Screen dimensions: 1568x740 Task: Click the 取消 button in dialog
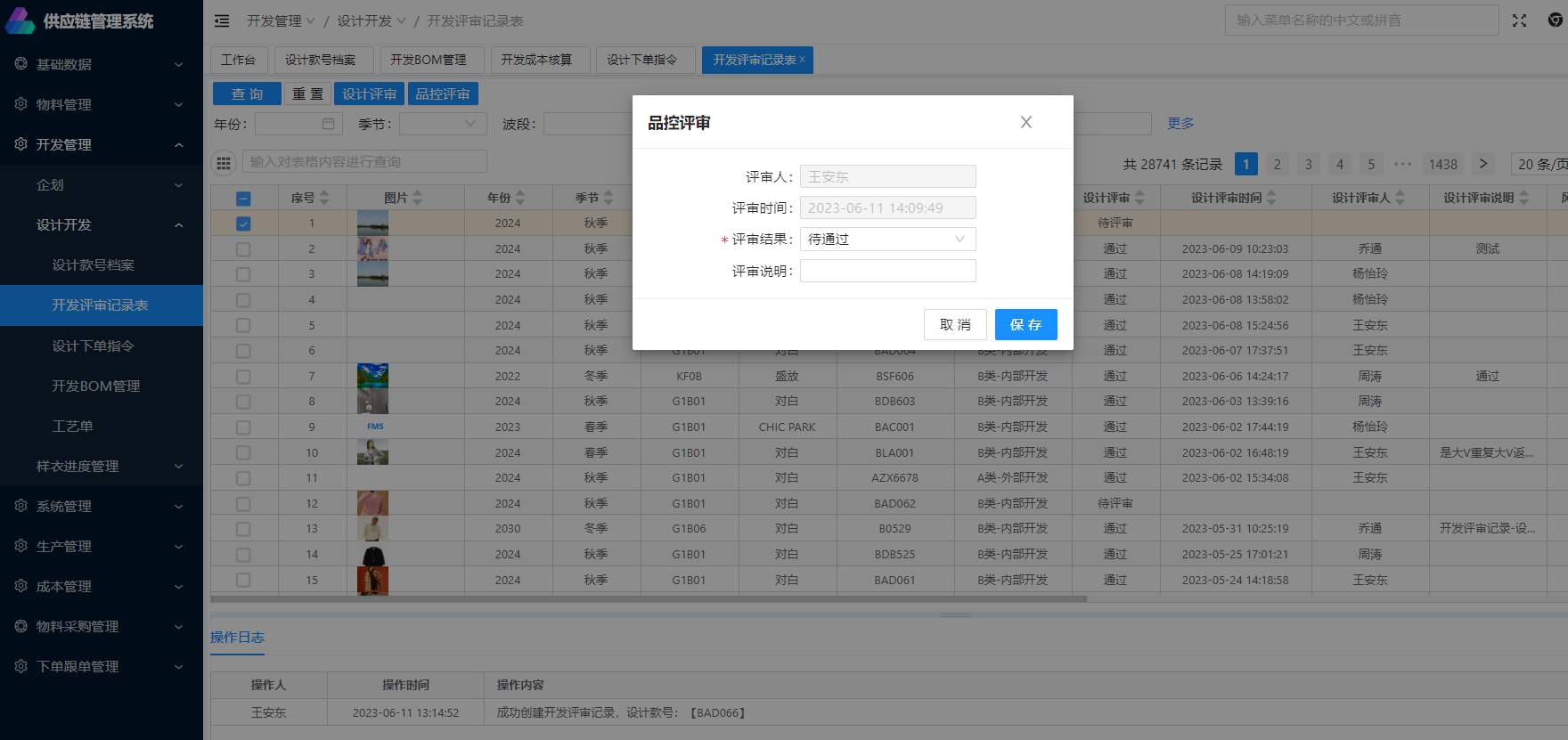955,325
